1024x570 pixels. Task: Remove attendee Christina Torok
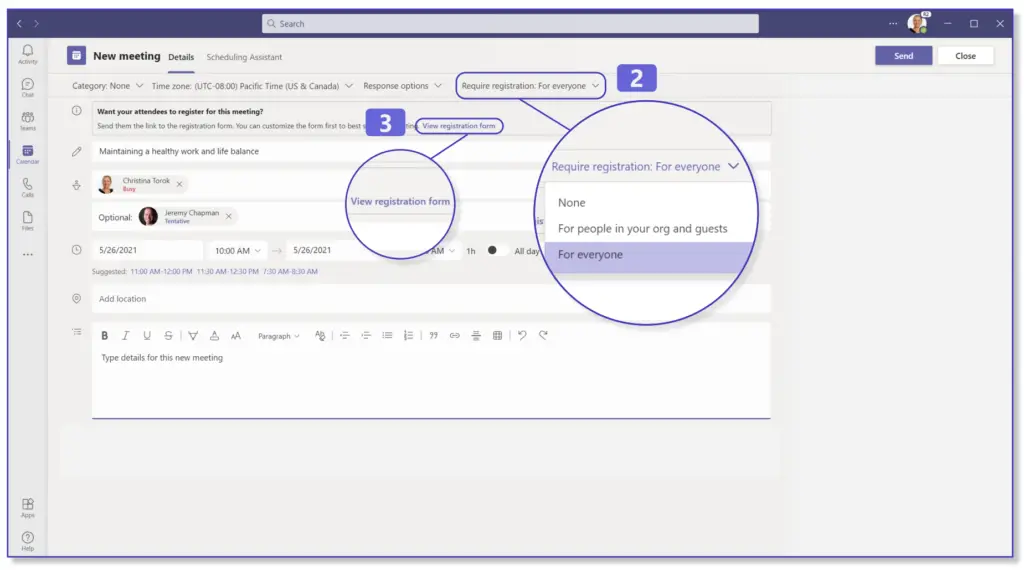click(180, 185)
